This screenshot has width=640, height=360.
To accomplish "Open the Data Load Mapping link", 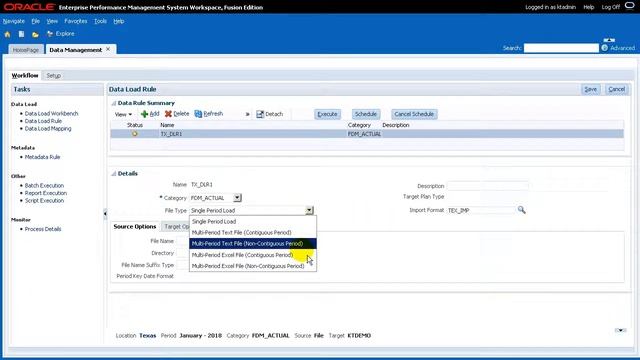I will (48, 129).
